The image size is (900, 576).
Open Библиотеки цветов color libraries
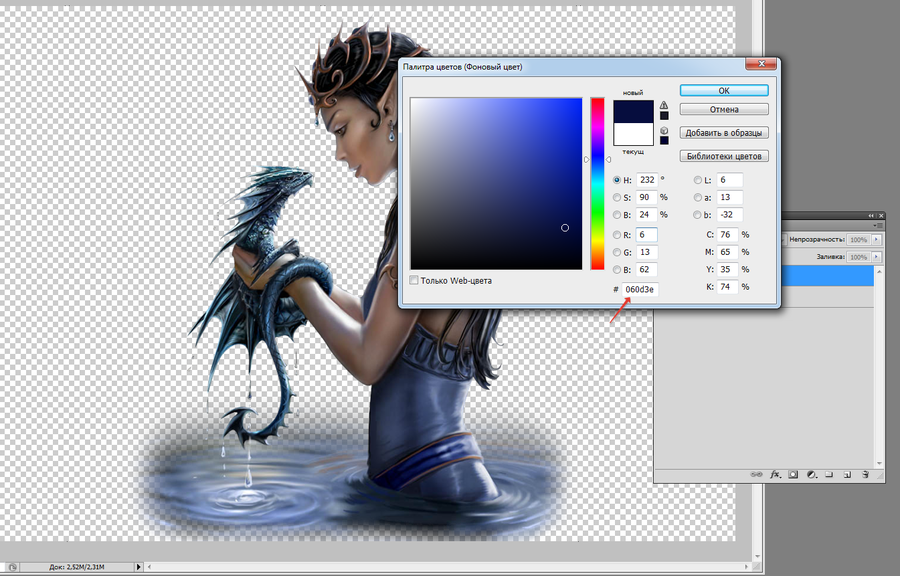coord(724,156)
